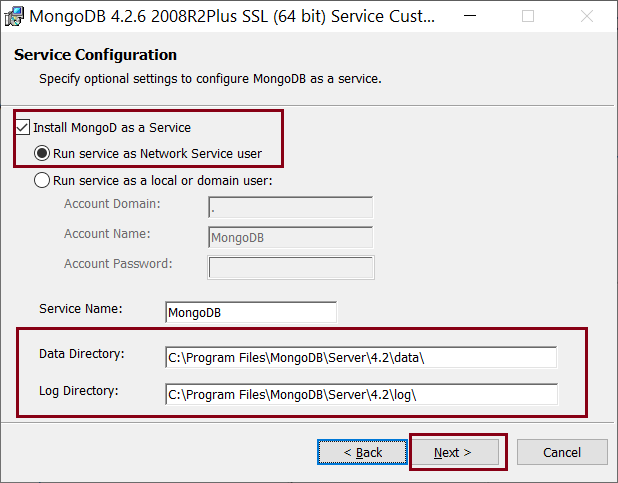Click the 'Specify optional settings' description text
Image resolution: width=618 pixels, height=483 pixels.
tap(210, 79)
